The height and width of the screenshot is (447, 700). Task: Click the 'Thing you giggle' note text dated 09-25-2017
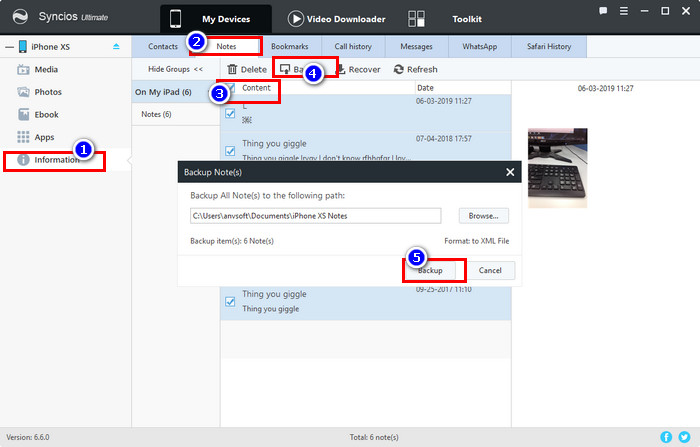coord(271,309)
